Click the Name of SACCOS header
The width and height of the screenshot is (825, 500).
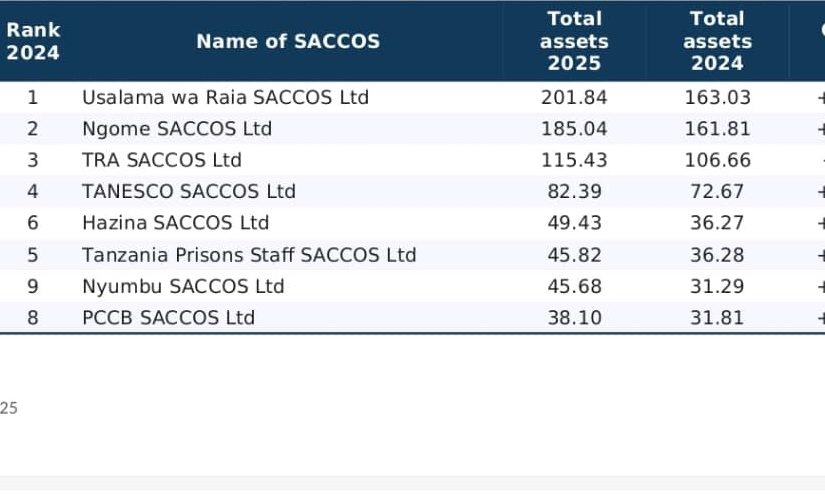coord(288,41)
